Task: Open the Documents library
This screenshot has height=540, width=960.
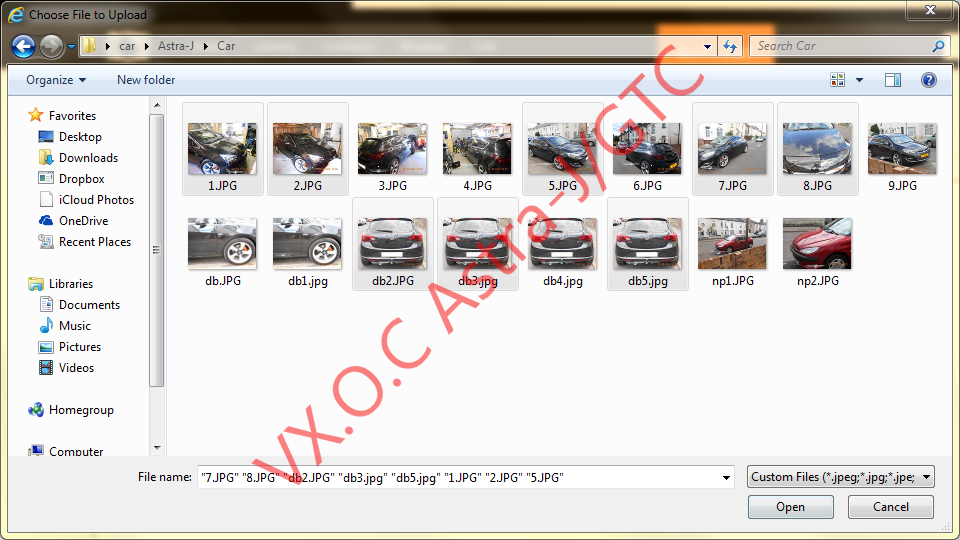Action: pos(79,304)
